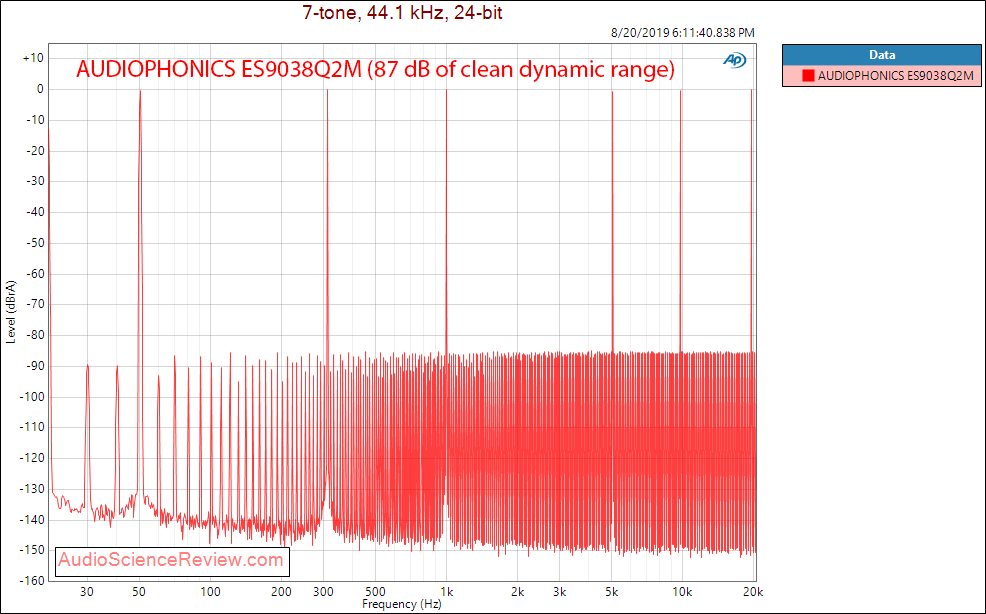Select the AUDIOPHONICS ES9038Q2M entry in the Data legend
Image resolution: width=986 pixels, height=614 pixels.
coord(882,76)
